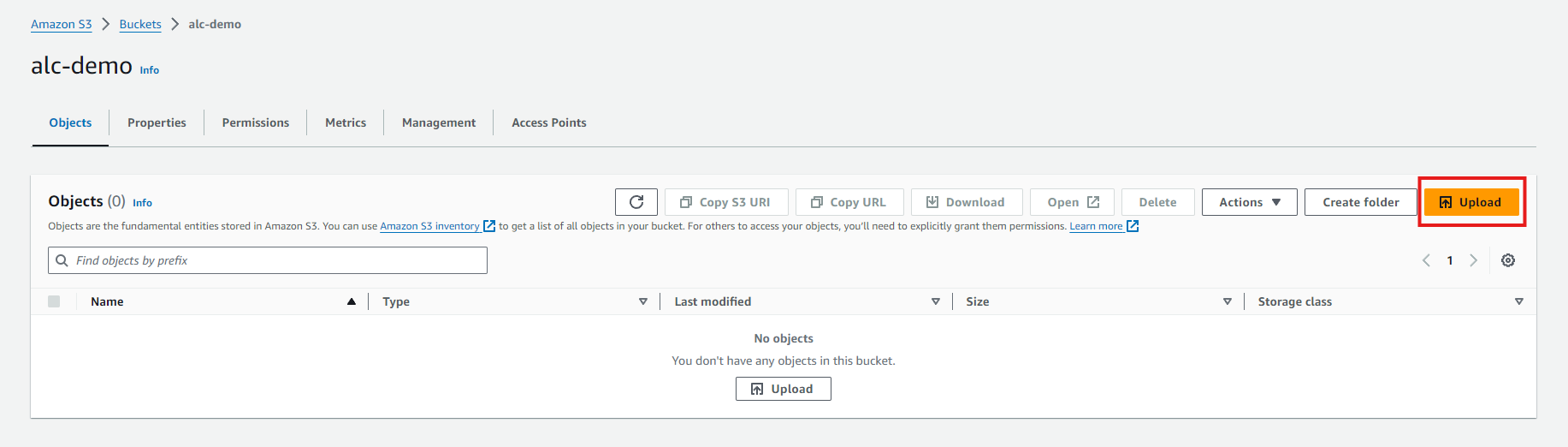Click the Open in new tab button
The image size is (1568, 447).
[1072, 202]
